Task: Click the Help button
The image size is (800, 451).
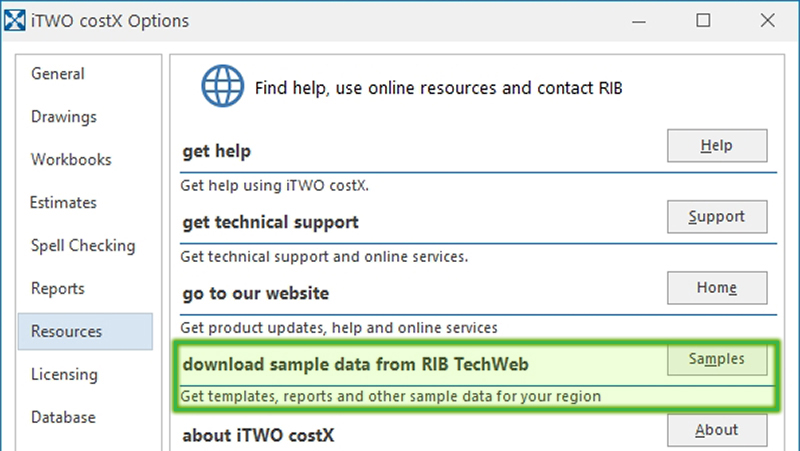Action: pyautogui.click(x=717, y=146)
